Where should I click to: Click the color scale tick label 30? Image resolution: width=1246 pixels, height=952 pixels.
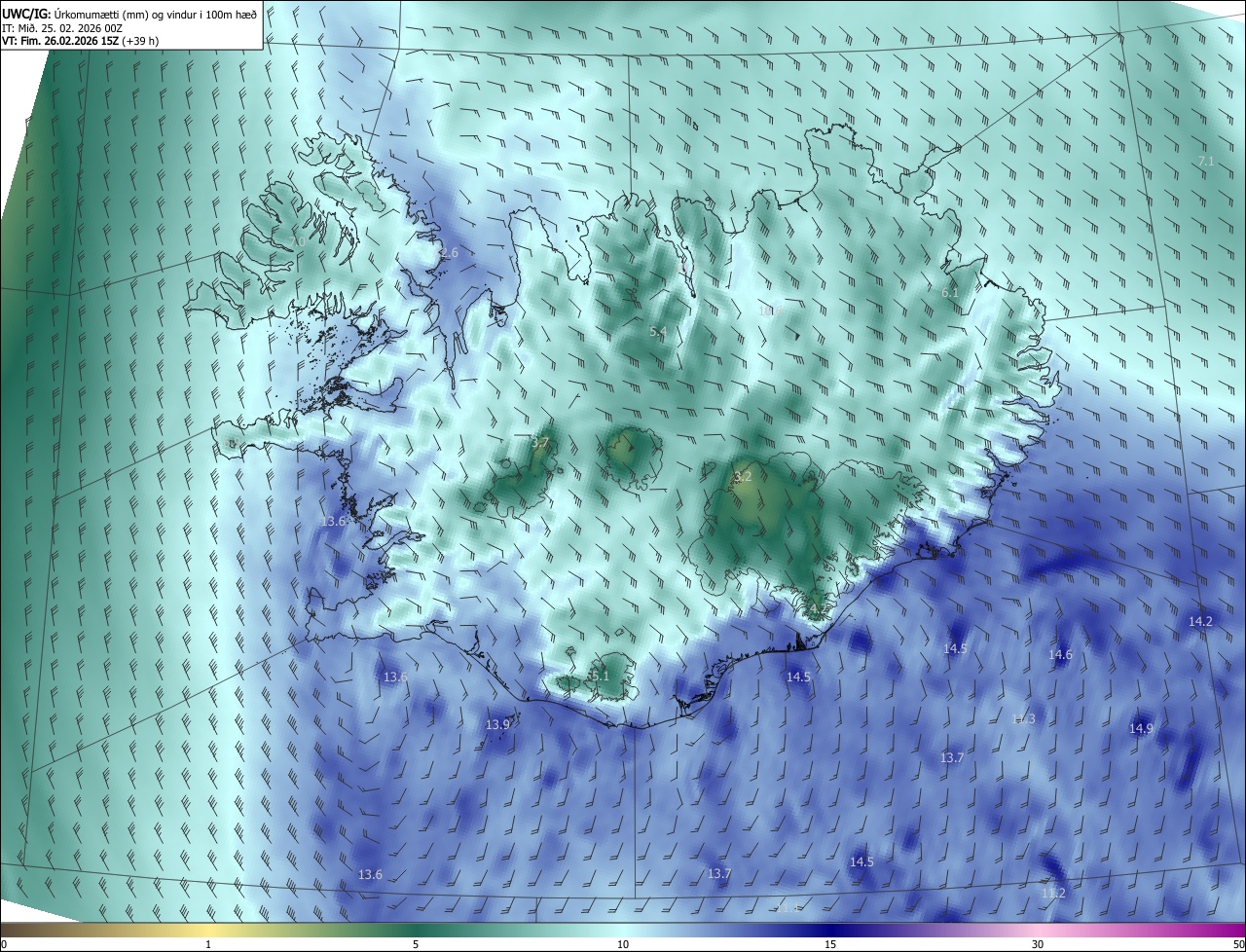tap(1038, 944)
